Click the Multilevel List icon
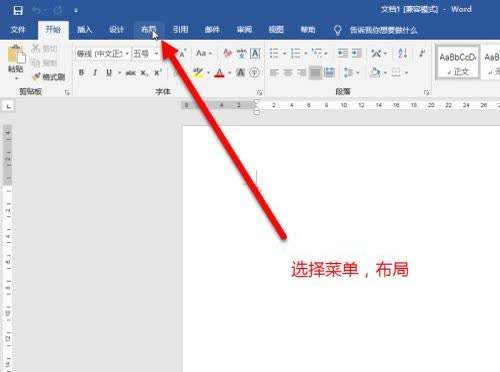Viewport: 500px width, 372px height. click(317, 53)
